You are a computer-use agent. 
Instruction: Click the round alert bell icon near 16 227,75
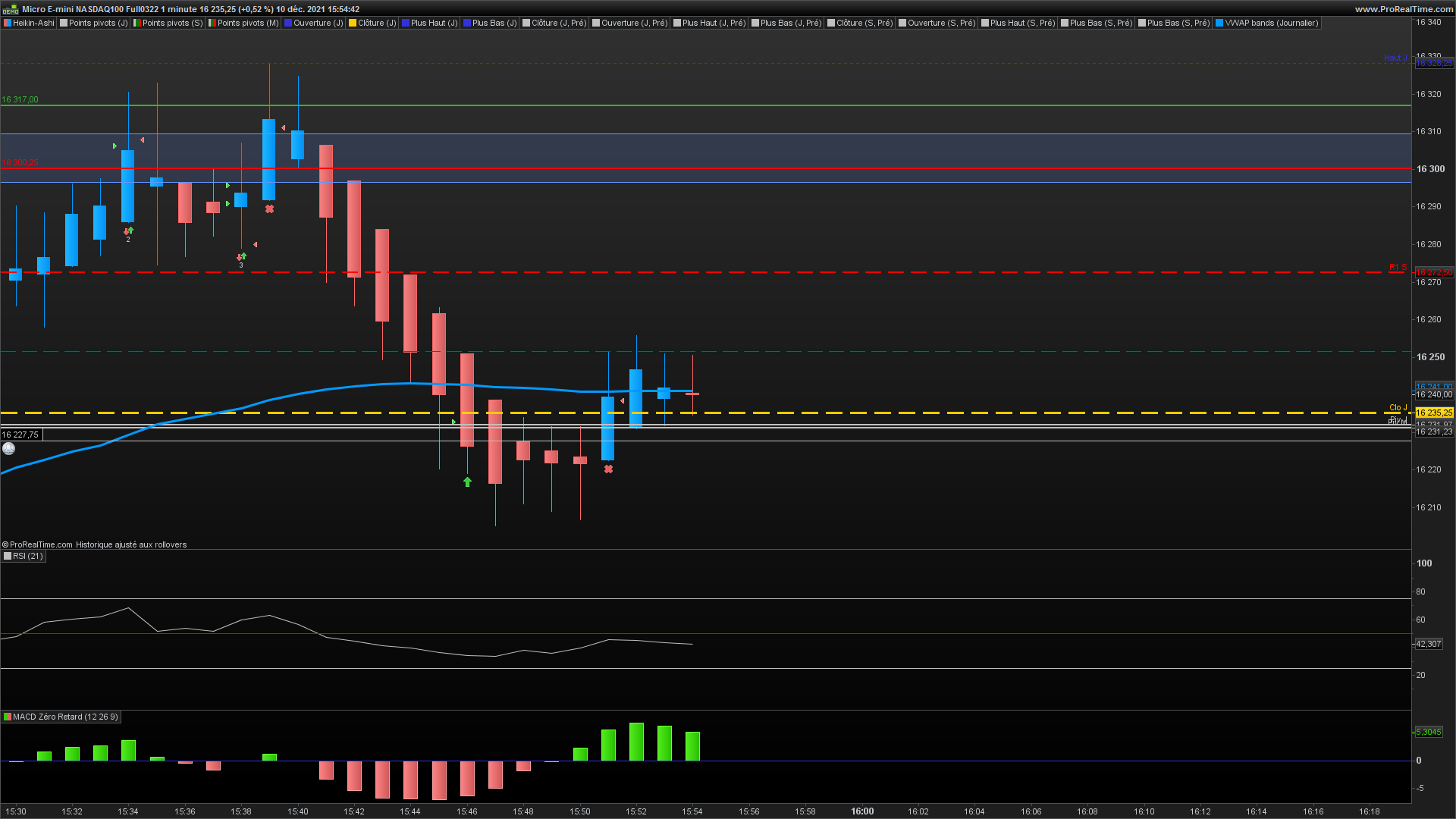(9, 449)
